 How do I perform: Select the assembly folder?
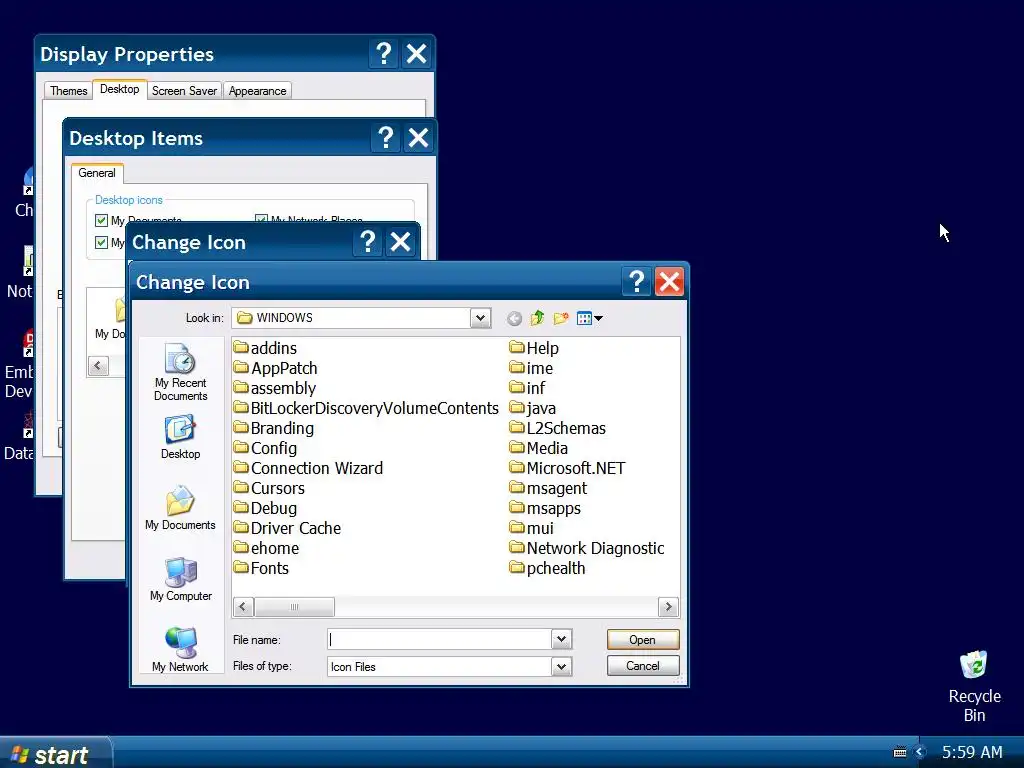[275, 389]
